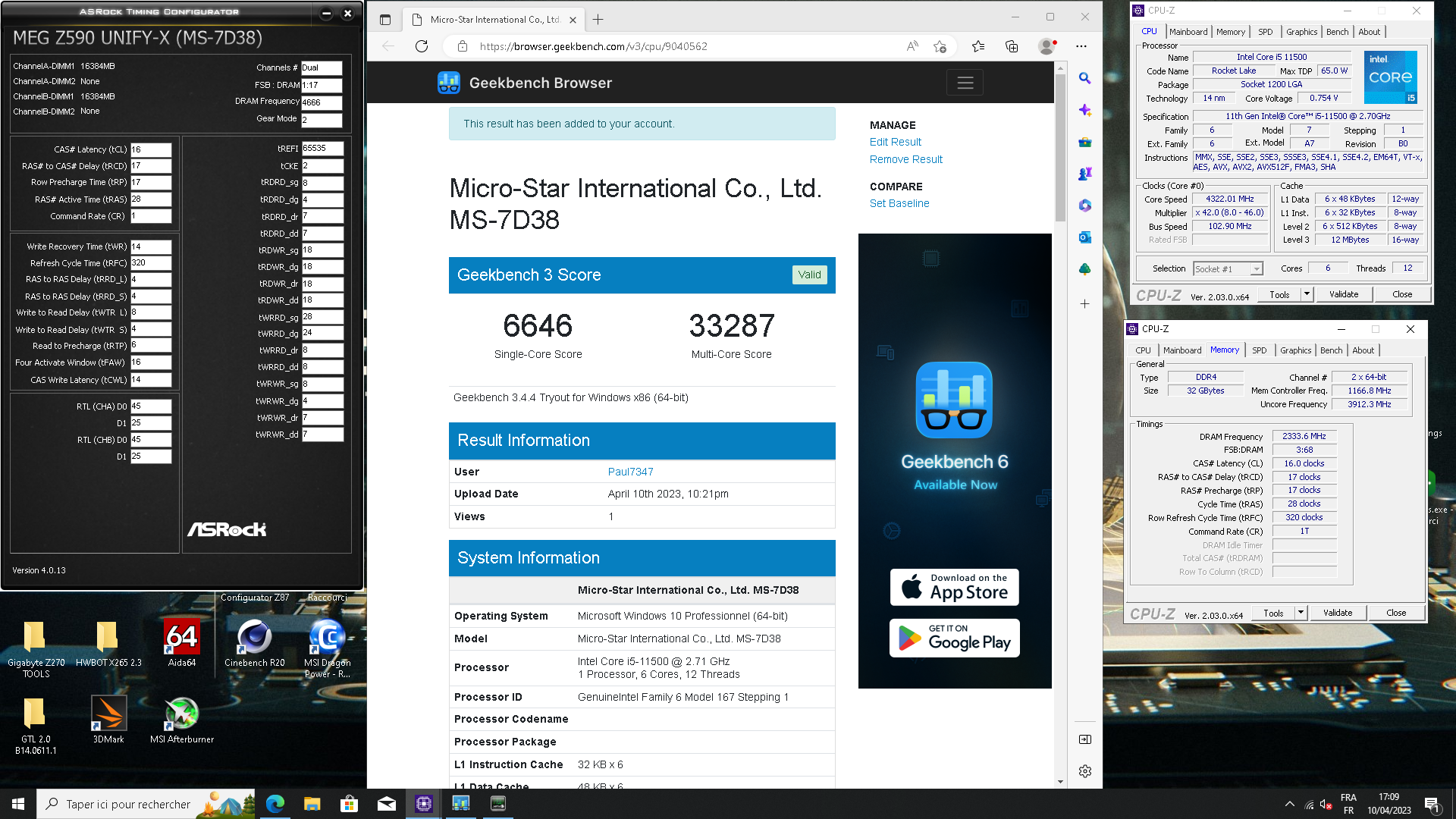This screenshot has width=1456, height=819.
Task: Select CPU tab in lower CPU-Z window
Action: 1143,350
